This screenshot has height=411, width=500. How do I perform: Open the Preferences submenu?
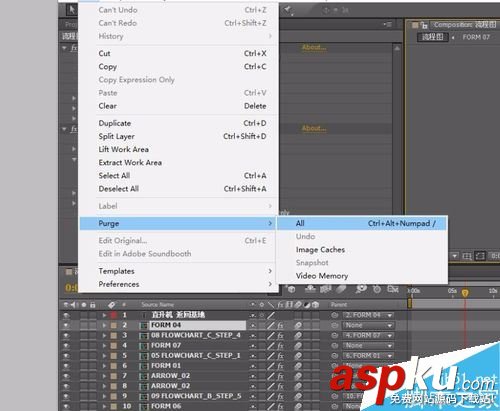[x=178, y=284]
